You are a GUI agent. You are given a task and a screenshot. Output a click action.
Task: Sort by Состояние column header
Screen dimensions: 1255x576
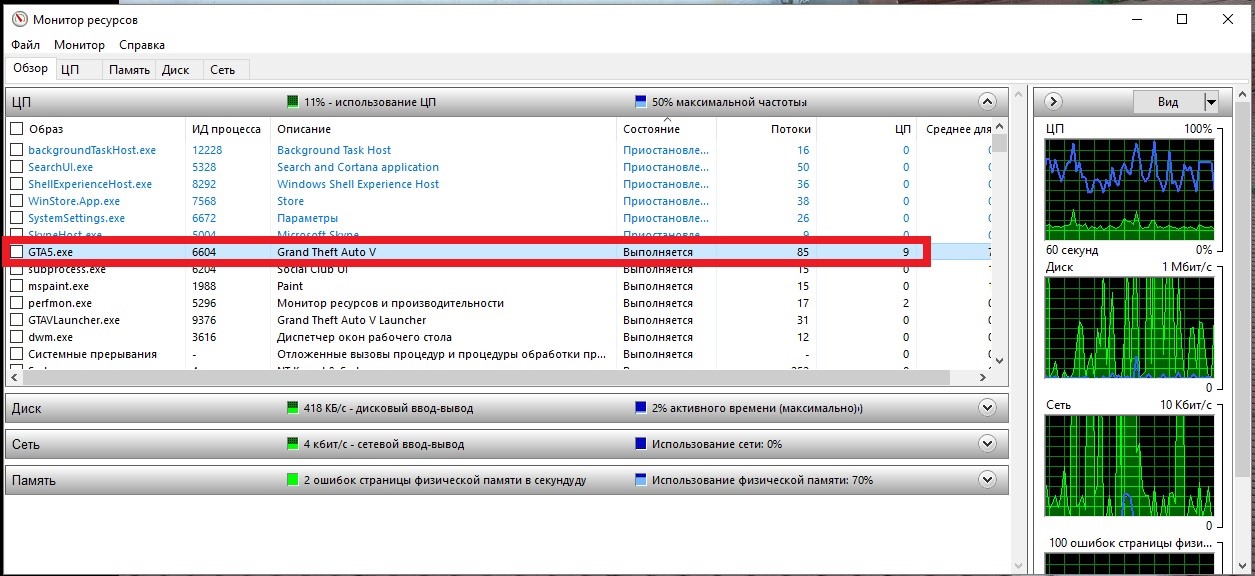(x=667, y=129)
